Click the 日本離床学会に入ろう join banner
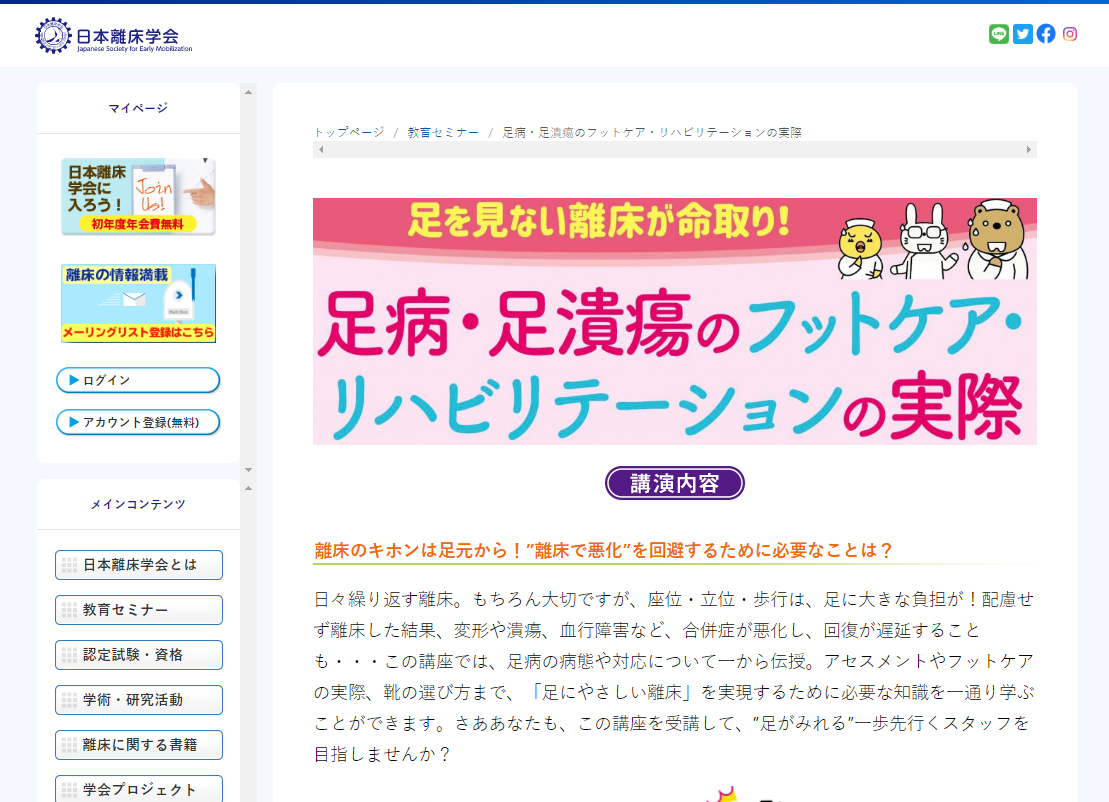 click(x=138, y=196)
